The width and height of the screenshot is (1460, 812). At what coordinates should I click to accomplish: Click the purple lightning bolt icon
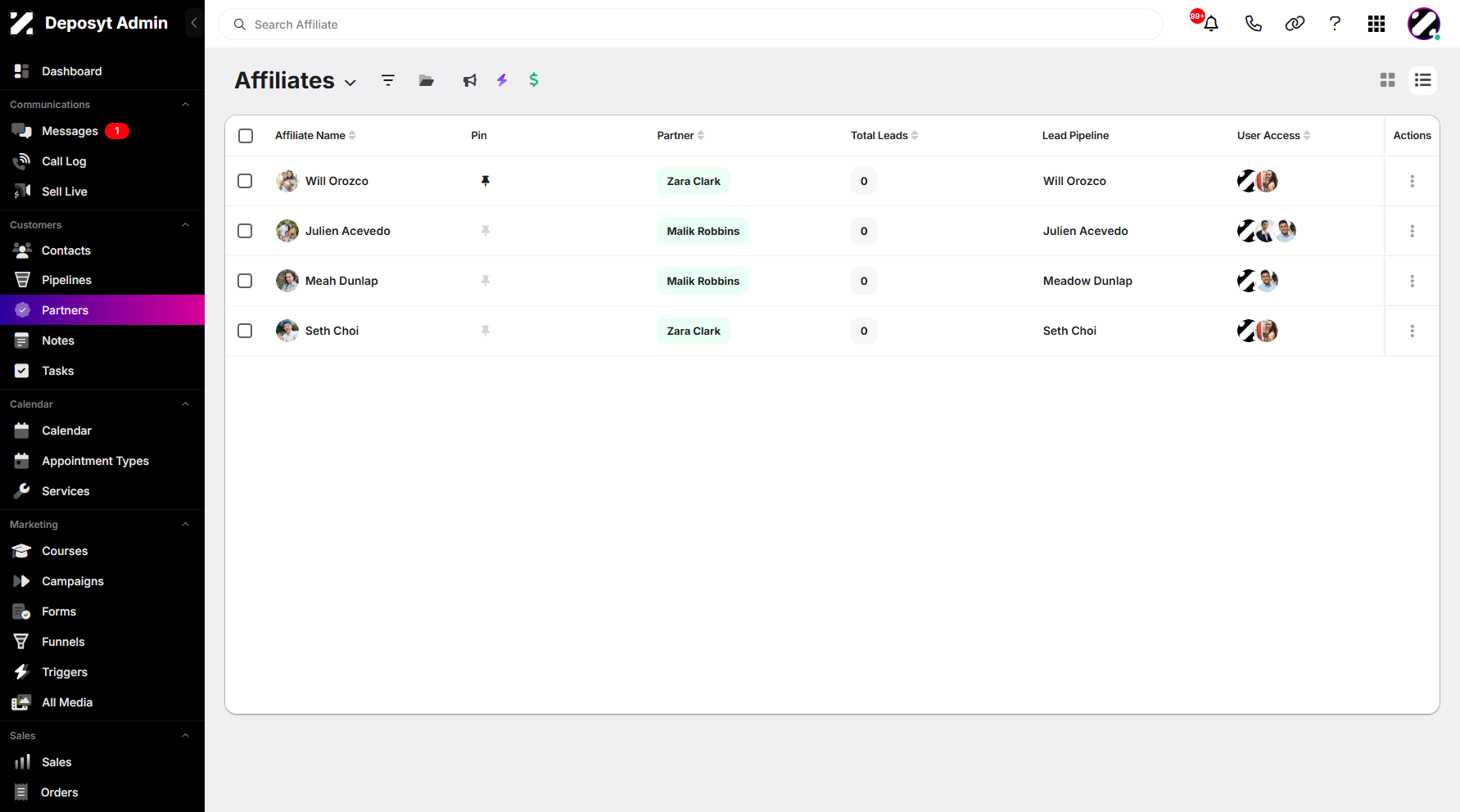tap(502, 80)
